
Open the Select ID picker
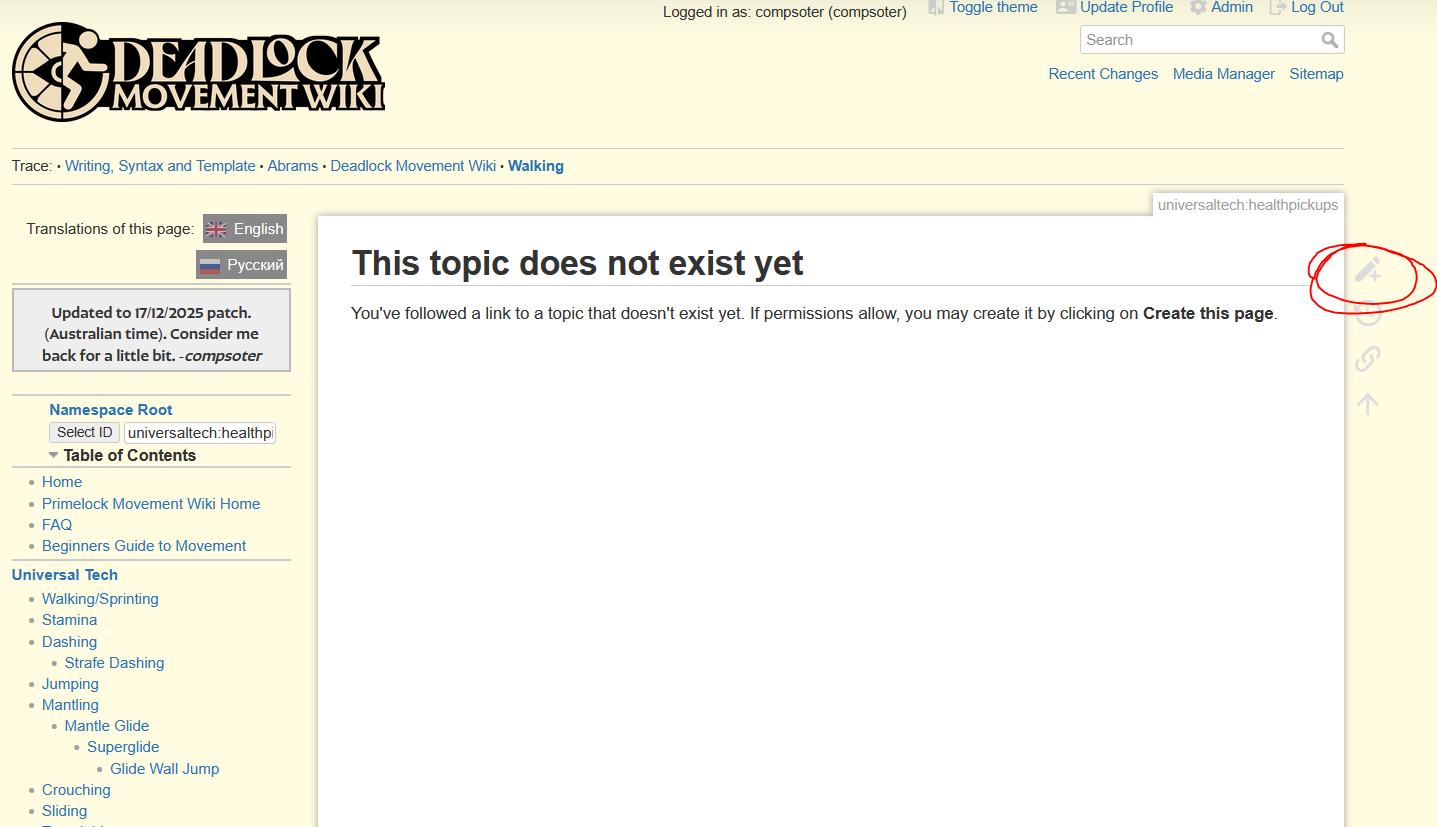tap(84, 432)
